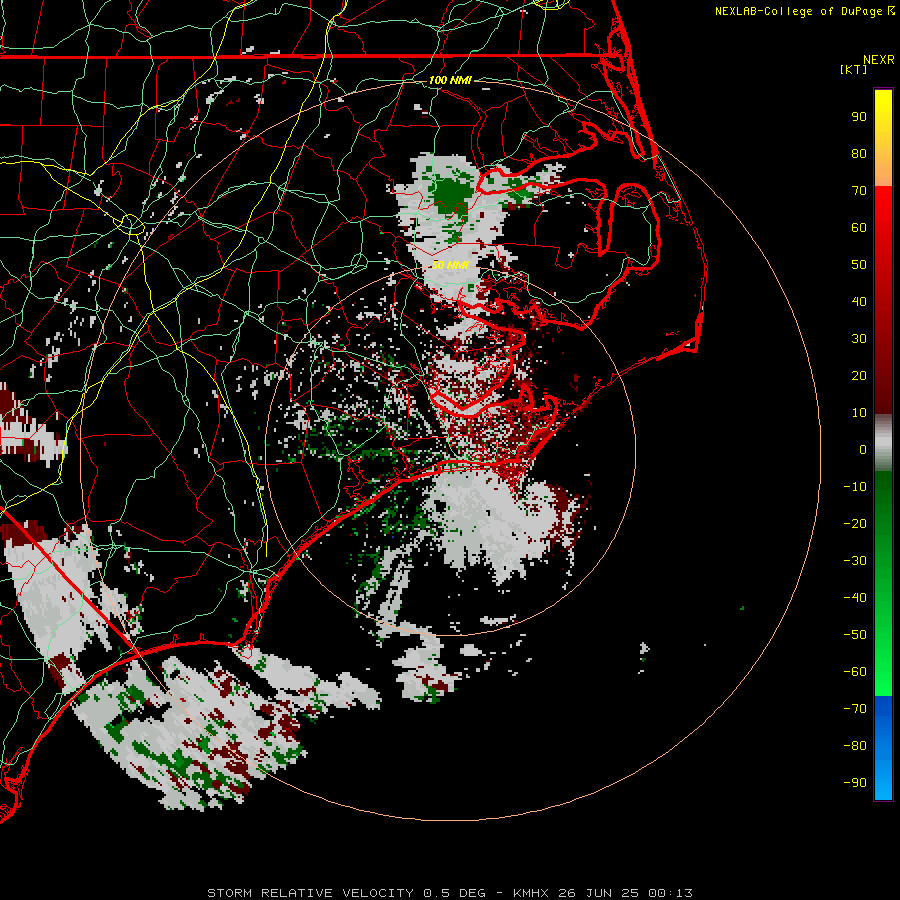Click the -20 value on velocity scale

pyautogui.click(x=855, y=524)
